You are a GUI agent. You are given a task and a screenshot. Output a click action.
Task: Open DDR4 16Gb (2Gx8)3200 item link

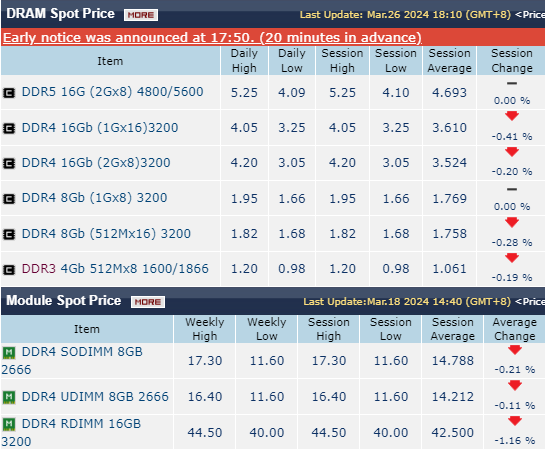96,163
